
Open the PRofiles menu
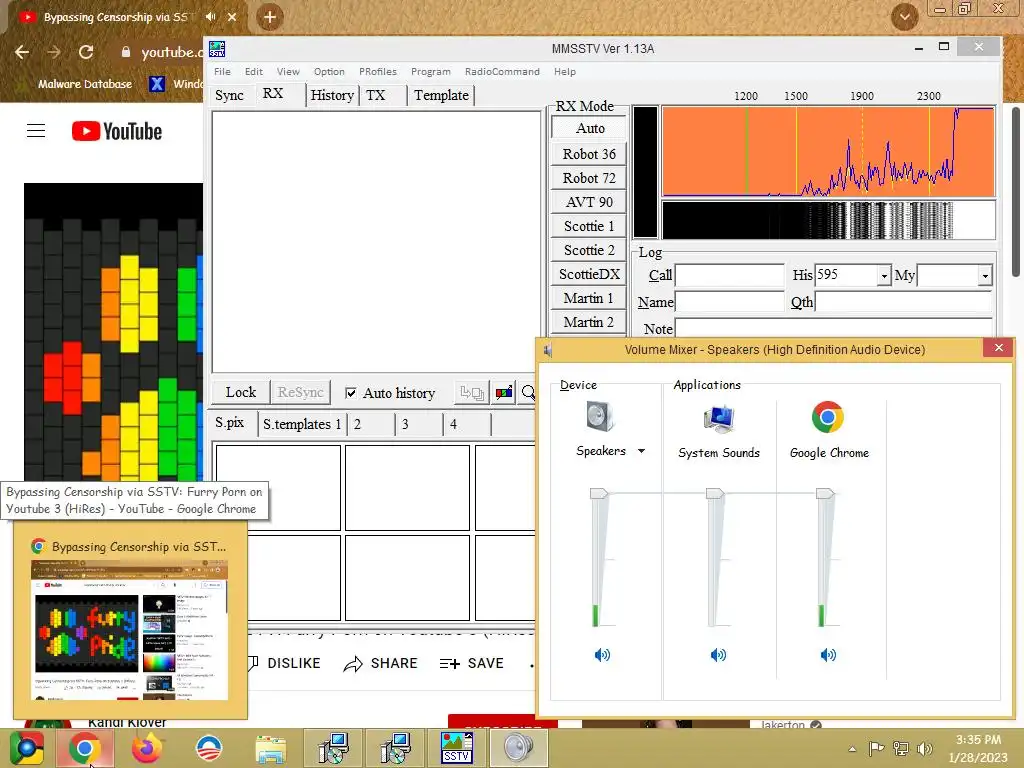coord(377,71)
